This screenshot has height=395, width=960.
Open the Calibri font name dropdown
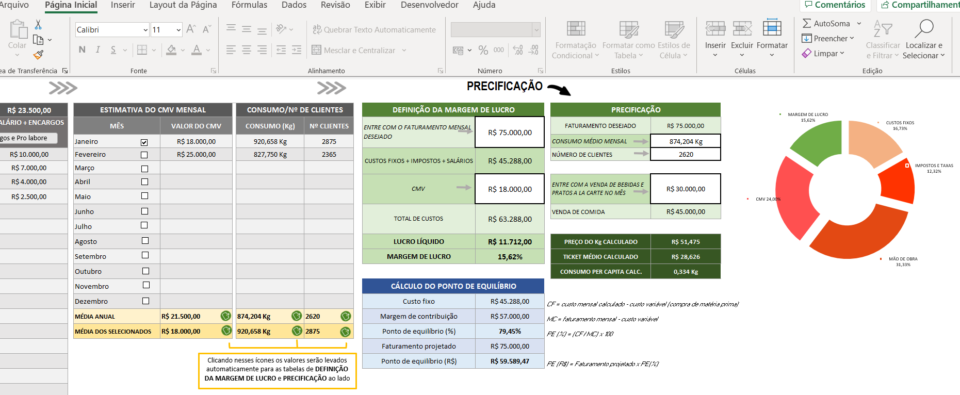pos(145,29)
